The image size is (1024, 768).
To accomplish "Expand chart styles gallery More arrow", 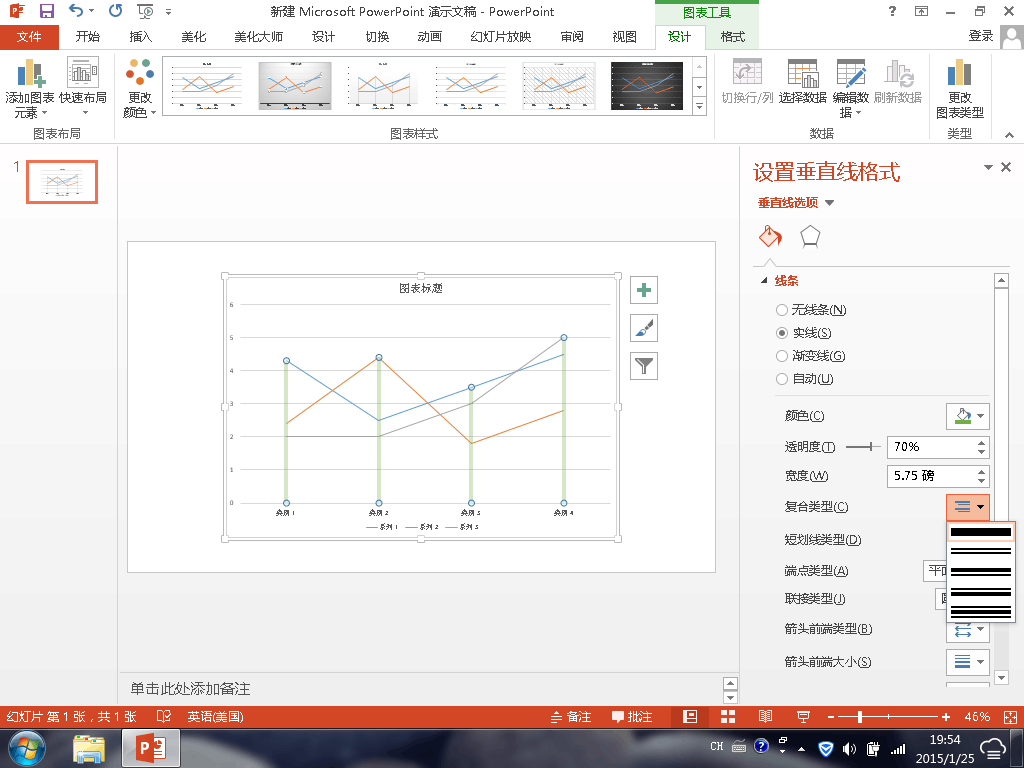I will point(699,106).
